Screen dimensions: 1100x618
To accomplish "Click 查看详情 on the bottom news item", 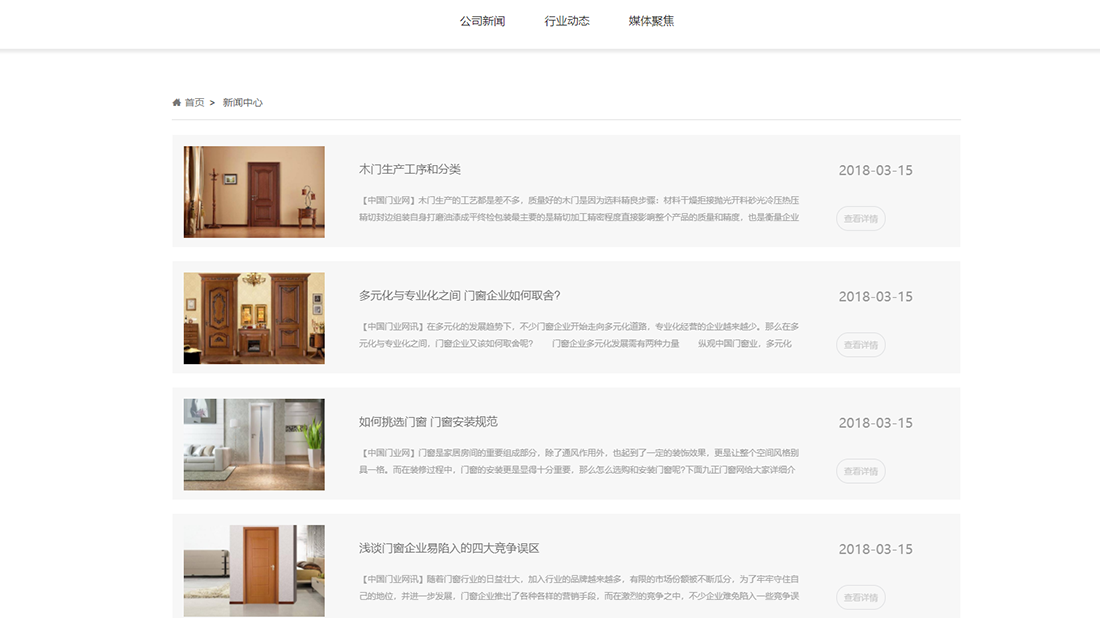I will 860,597.
